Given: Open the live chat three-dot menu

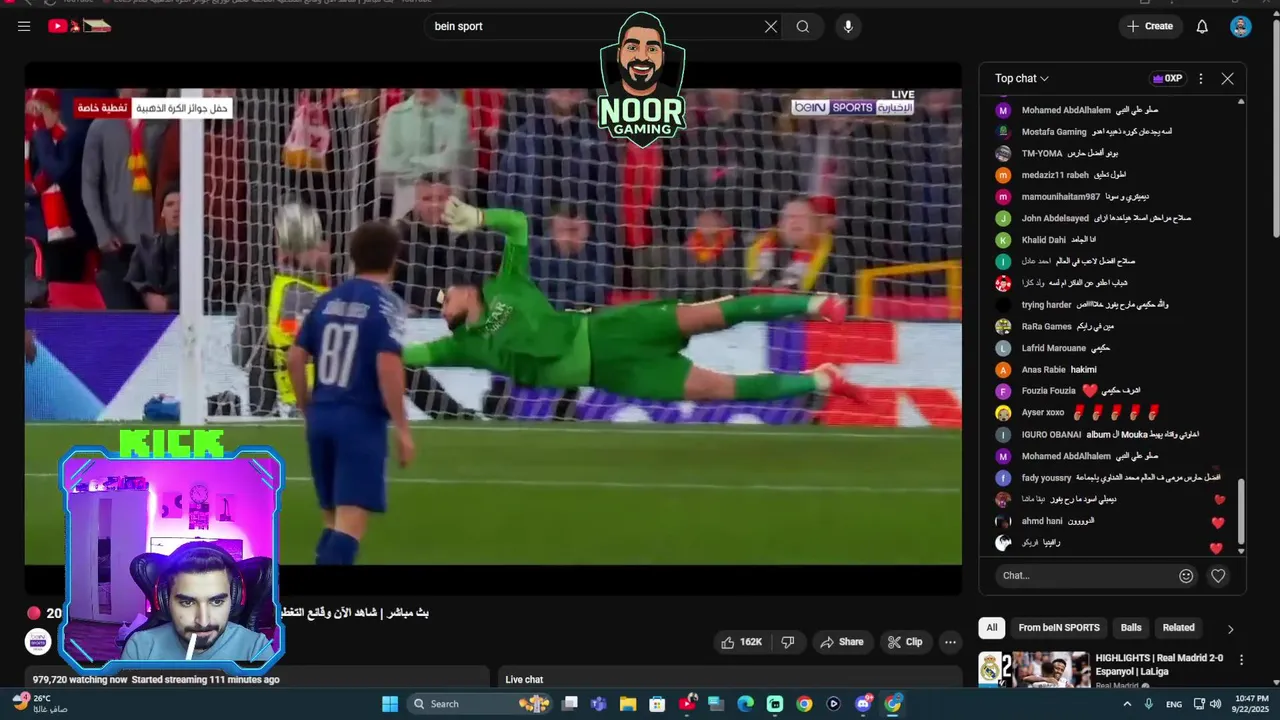Looking at the screenshot, I should pos(1201,78).
